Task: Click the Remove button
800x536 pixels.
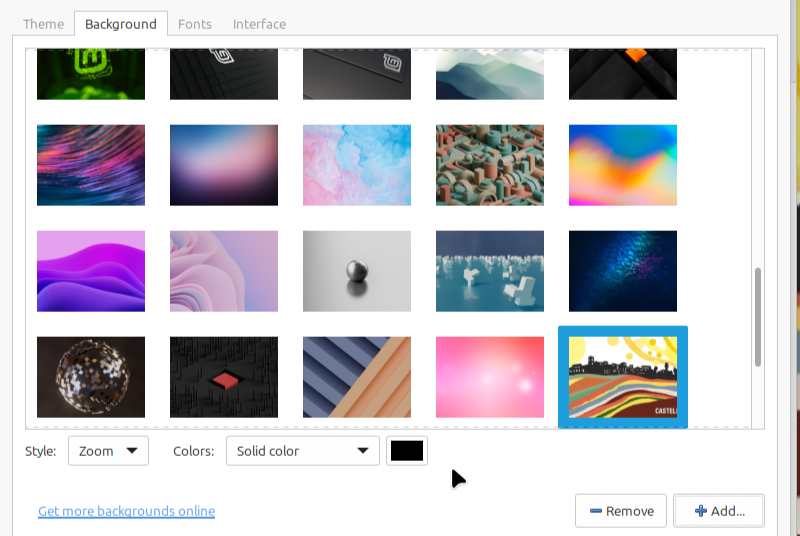Action: (620, 511)
